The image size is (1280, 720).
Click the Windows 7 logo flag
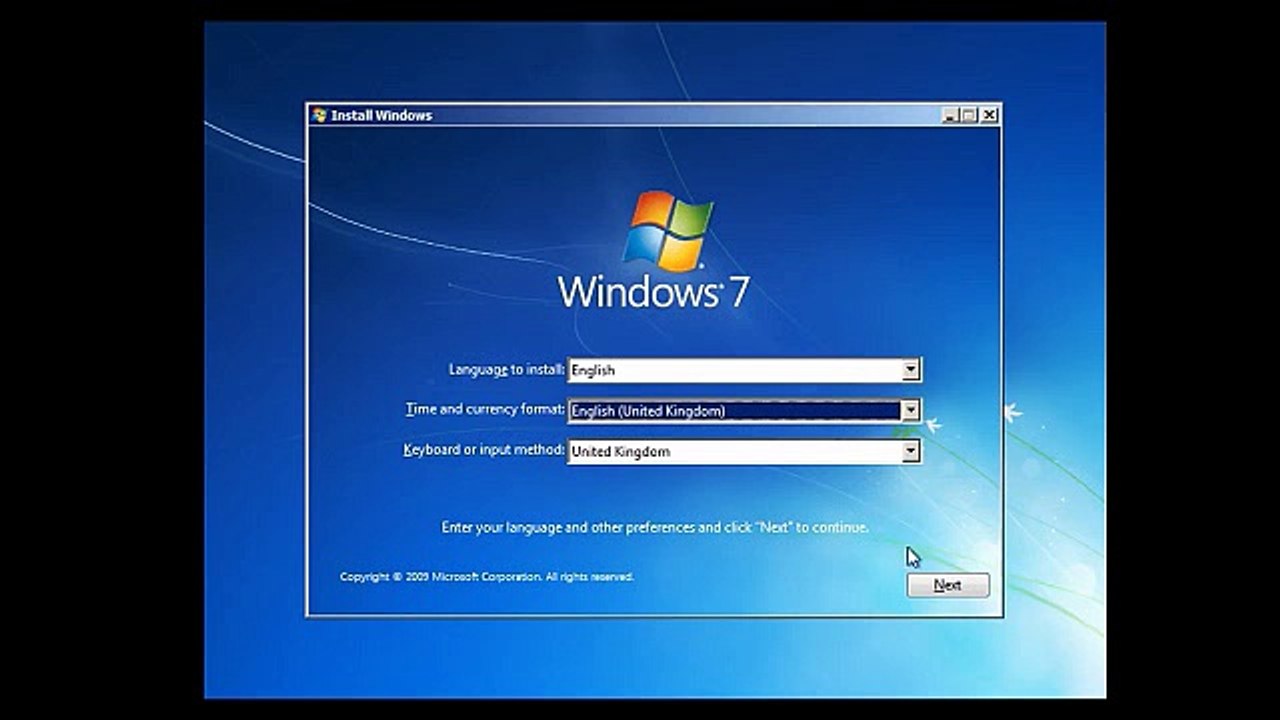pyautogui.click(x=668, y=231)
